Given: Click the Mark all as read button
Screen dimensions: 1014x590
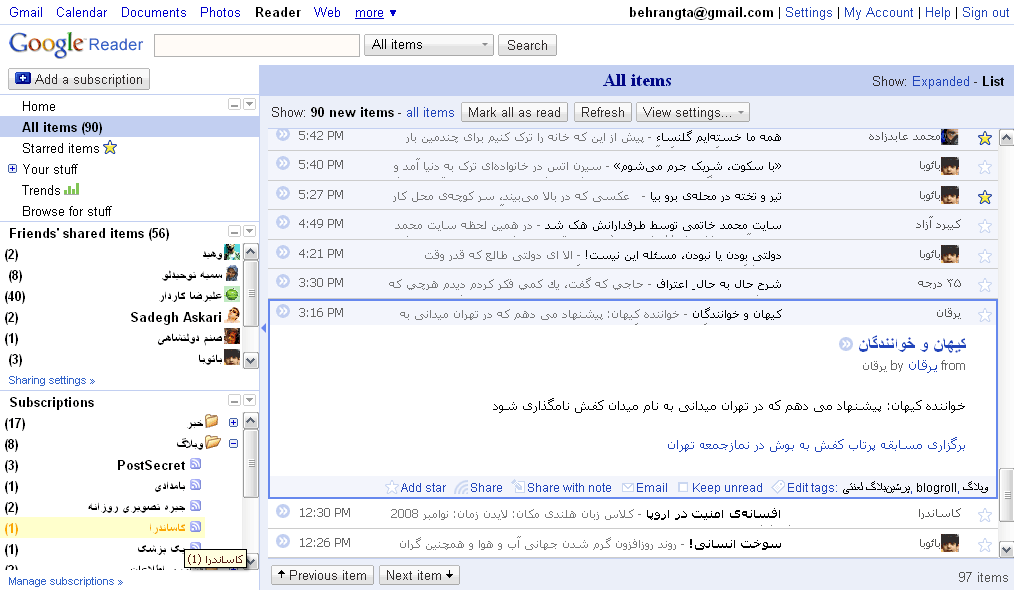Looking at the screenshot, I should (514, 112).
